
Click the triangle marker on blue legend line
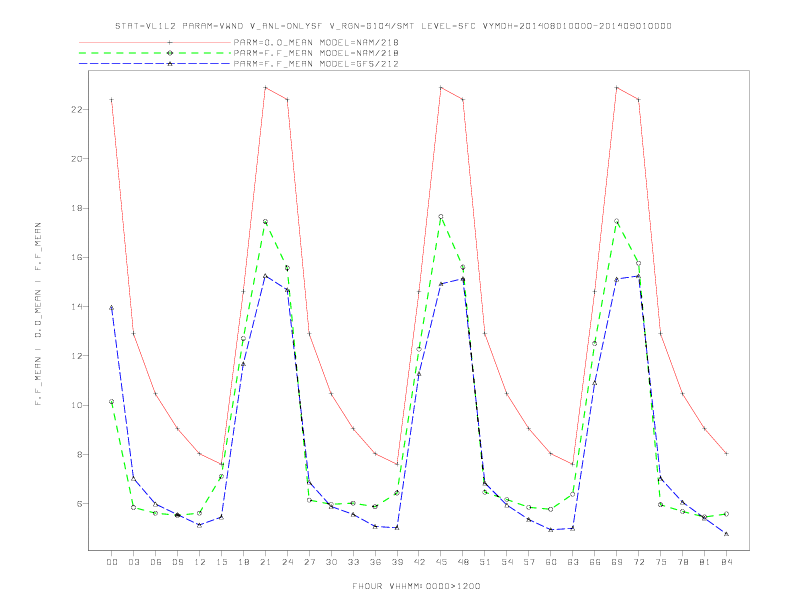[170, 64]
